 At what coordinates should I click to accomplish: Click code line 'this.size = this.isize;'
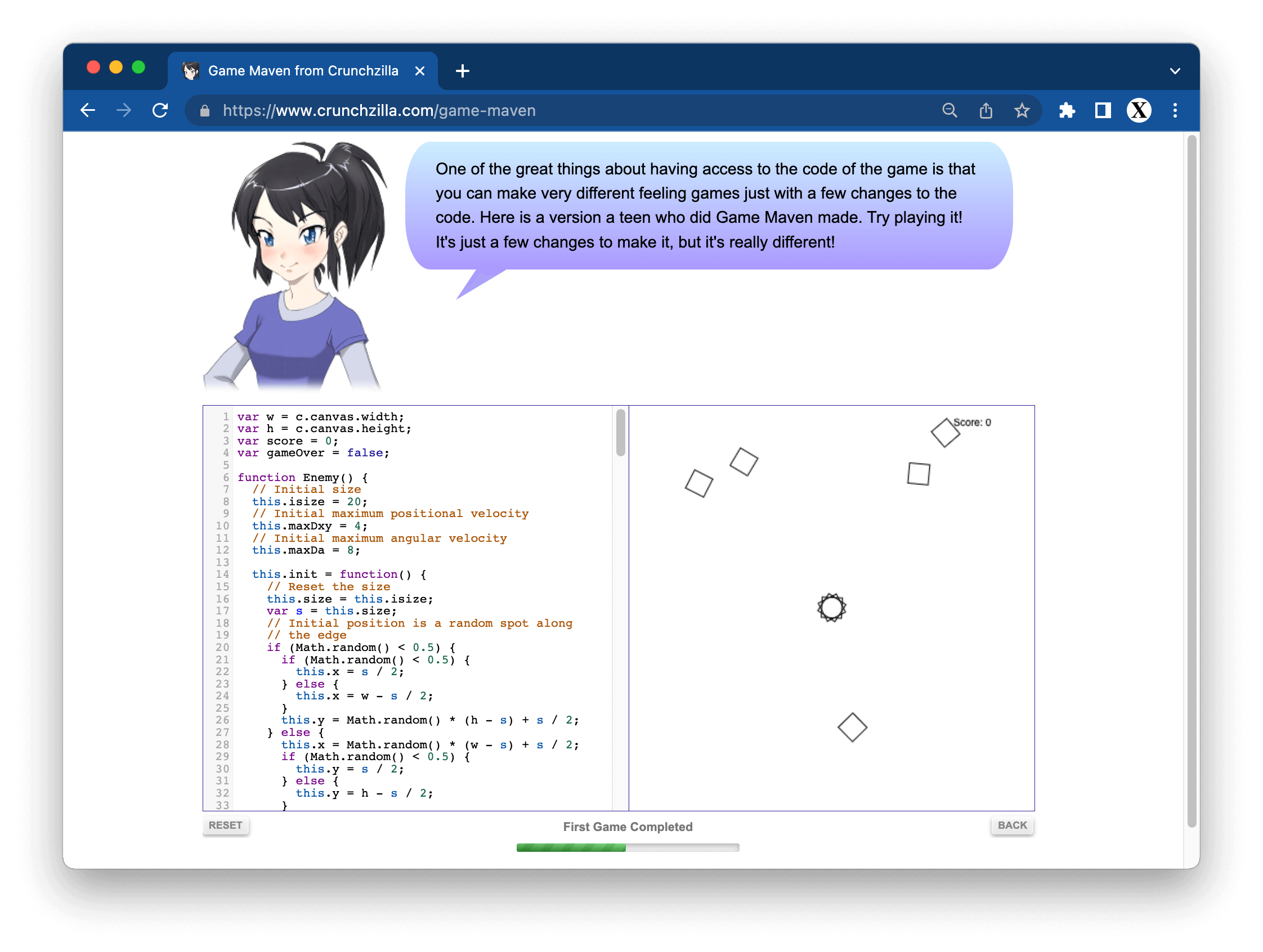click(350, 599)
